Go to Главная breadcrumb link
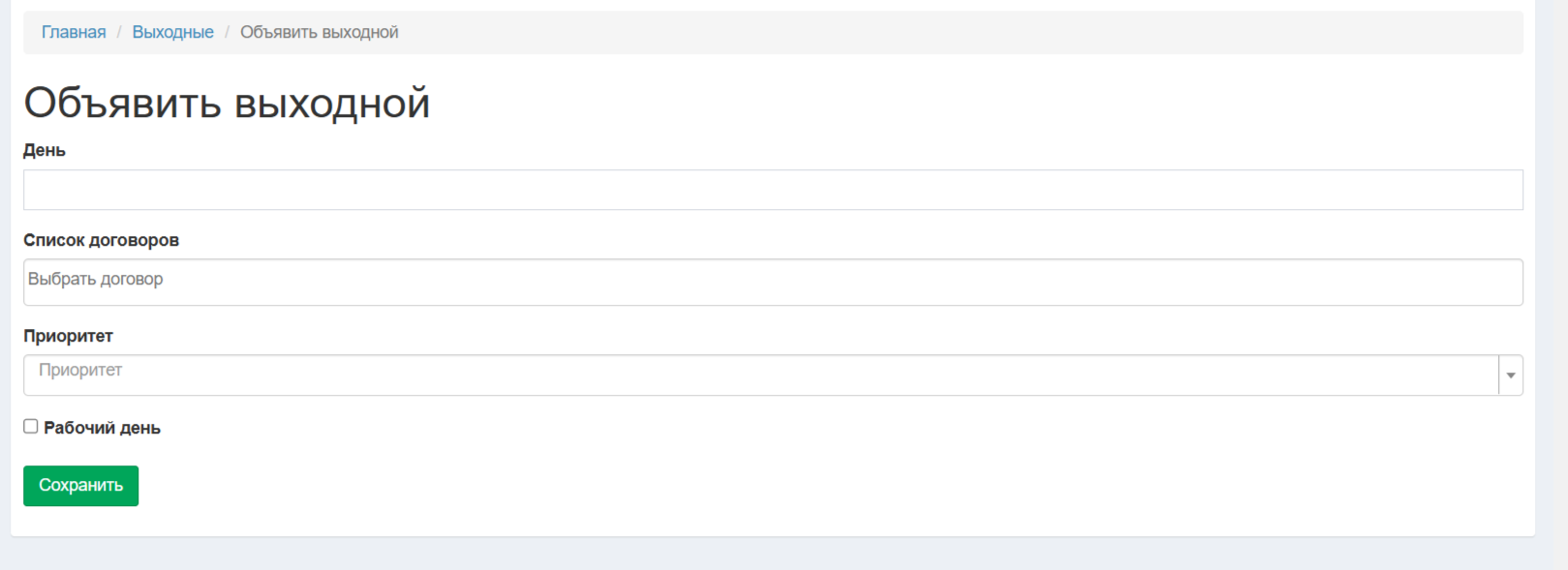 pos(74,32)
